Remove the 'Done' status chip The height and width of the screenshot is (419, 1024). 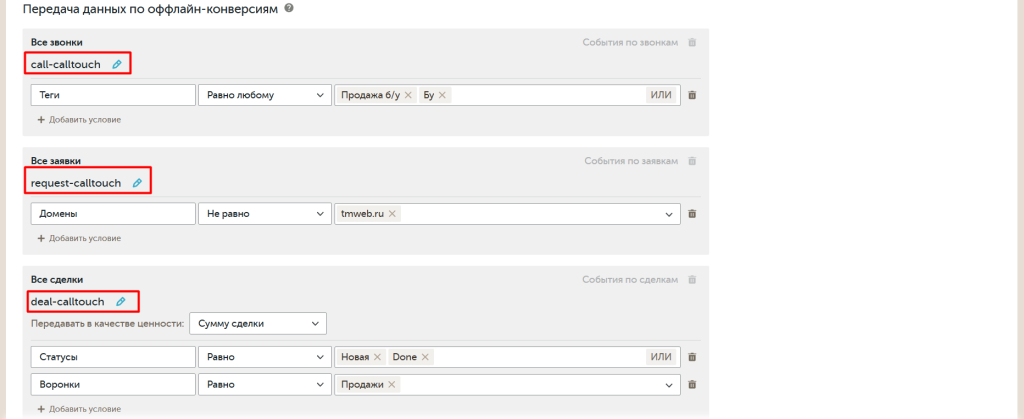tap(426, 357)
